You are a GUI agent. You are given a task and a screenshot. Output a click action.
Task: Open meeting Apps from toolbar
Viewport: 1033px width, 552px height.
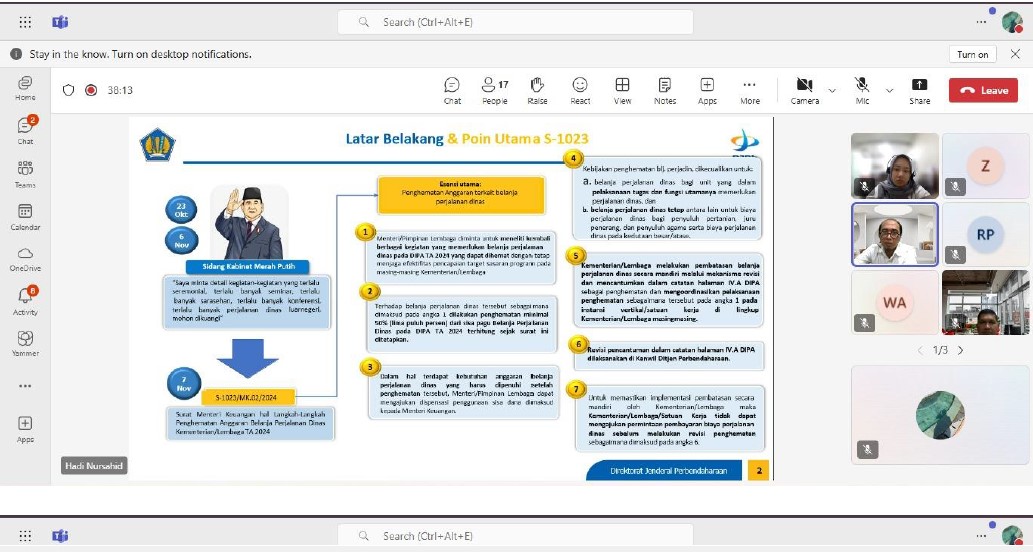707,91
